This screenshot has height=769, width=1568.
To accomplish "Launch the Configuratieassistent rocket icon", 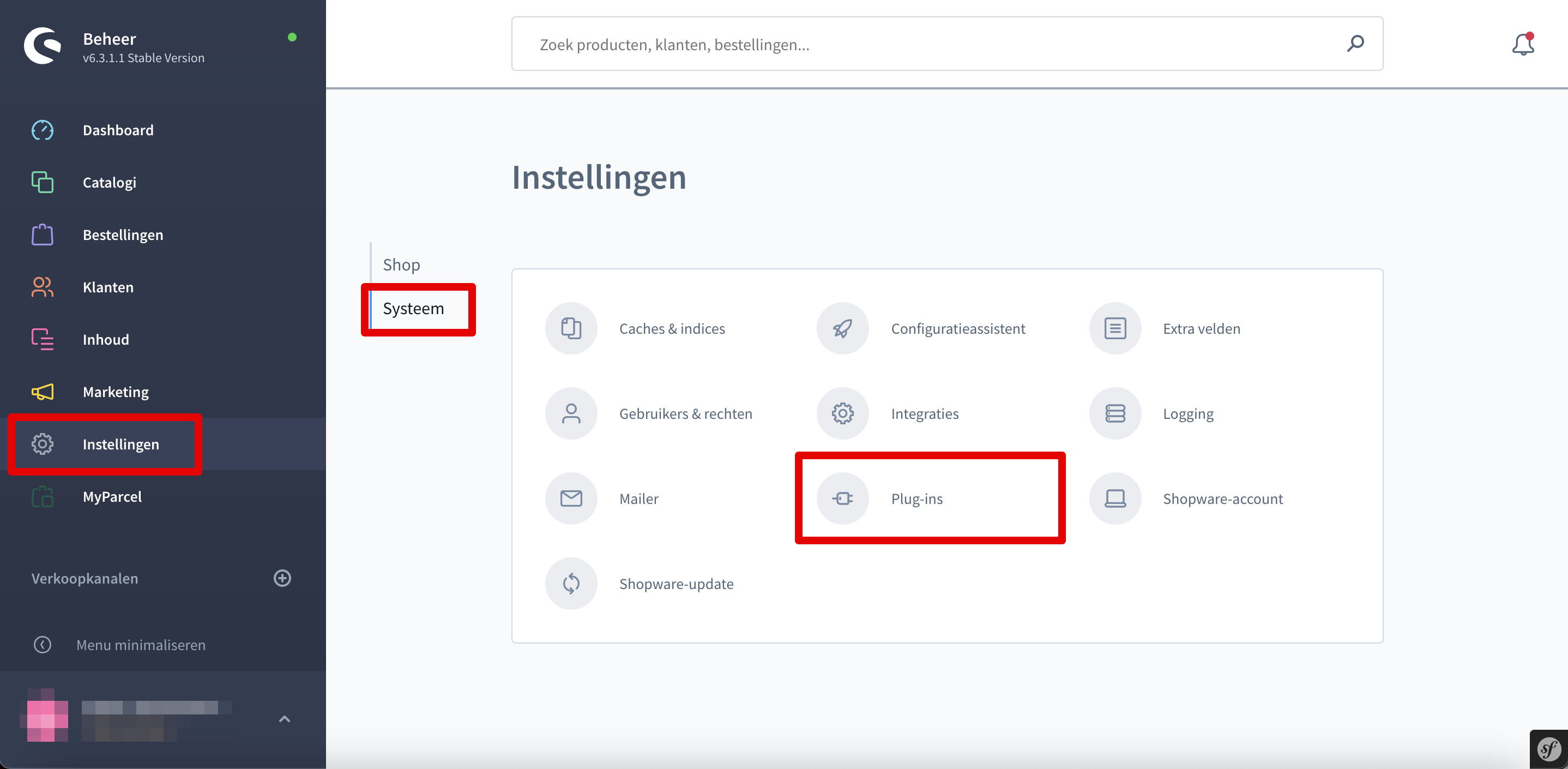I will click(x=842, y=328).
